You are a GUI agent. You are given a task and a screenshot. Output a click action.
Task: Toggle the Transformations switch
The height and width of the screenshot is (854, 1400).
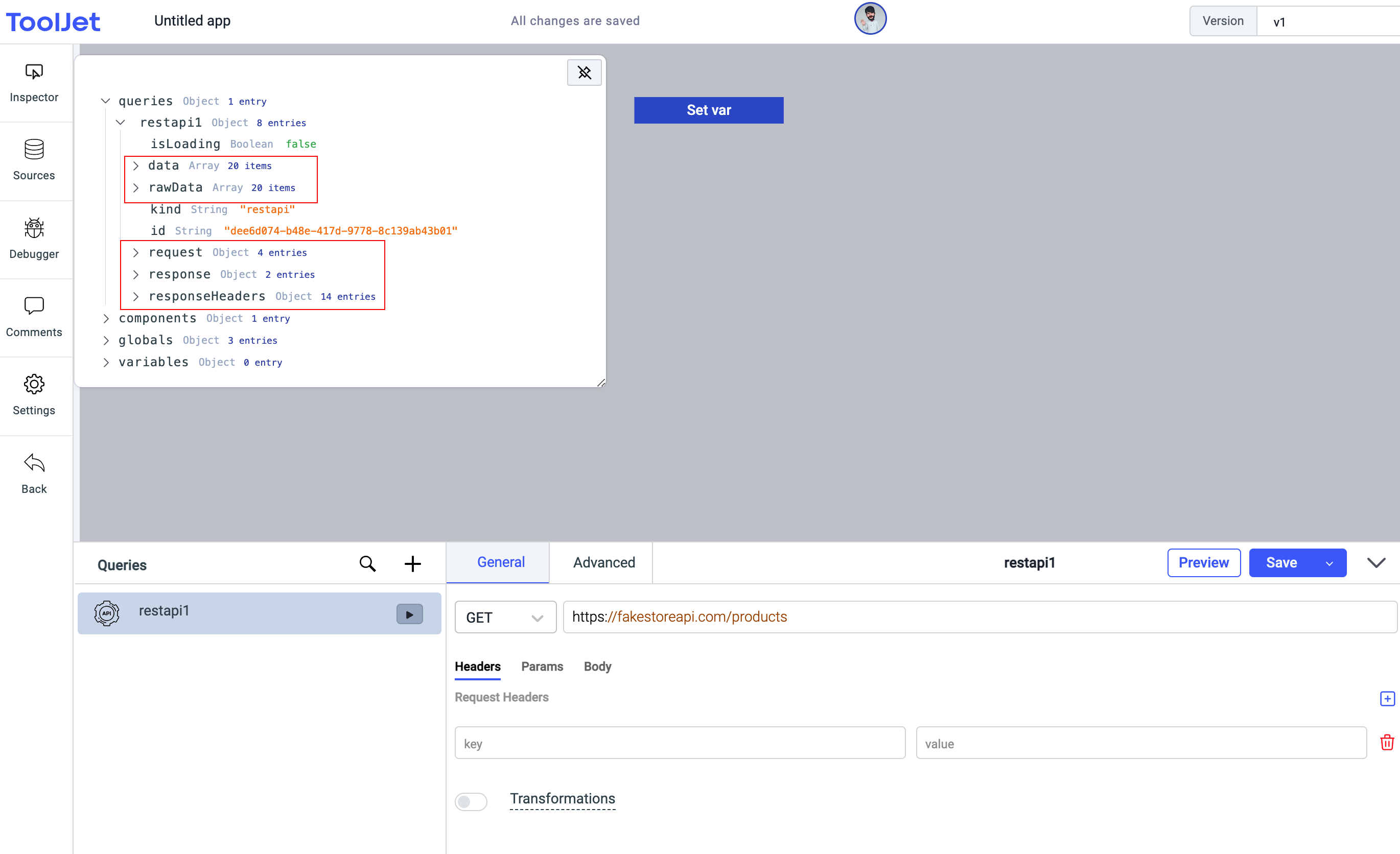472,799
